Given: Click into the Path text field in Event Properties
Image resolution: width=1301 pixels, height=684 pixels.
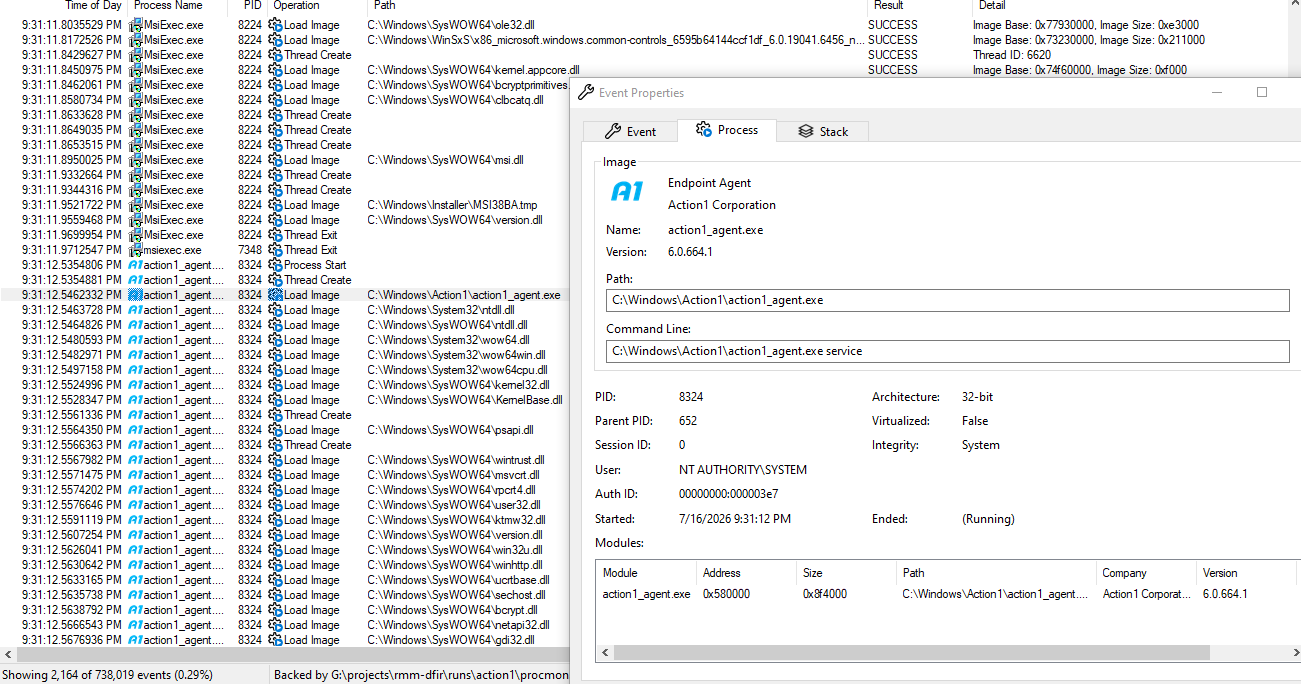Looking at the screenshot, I should [x=947, y=300].
